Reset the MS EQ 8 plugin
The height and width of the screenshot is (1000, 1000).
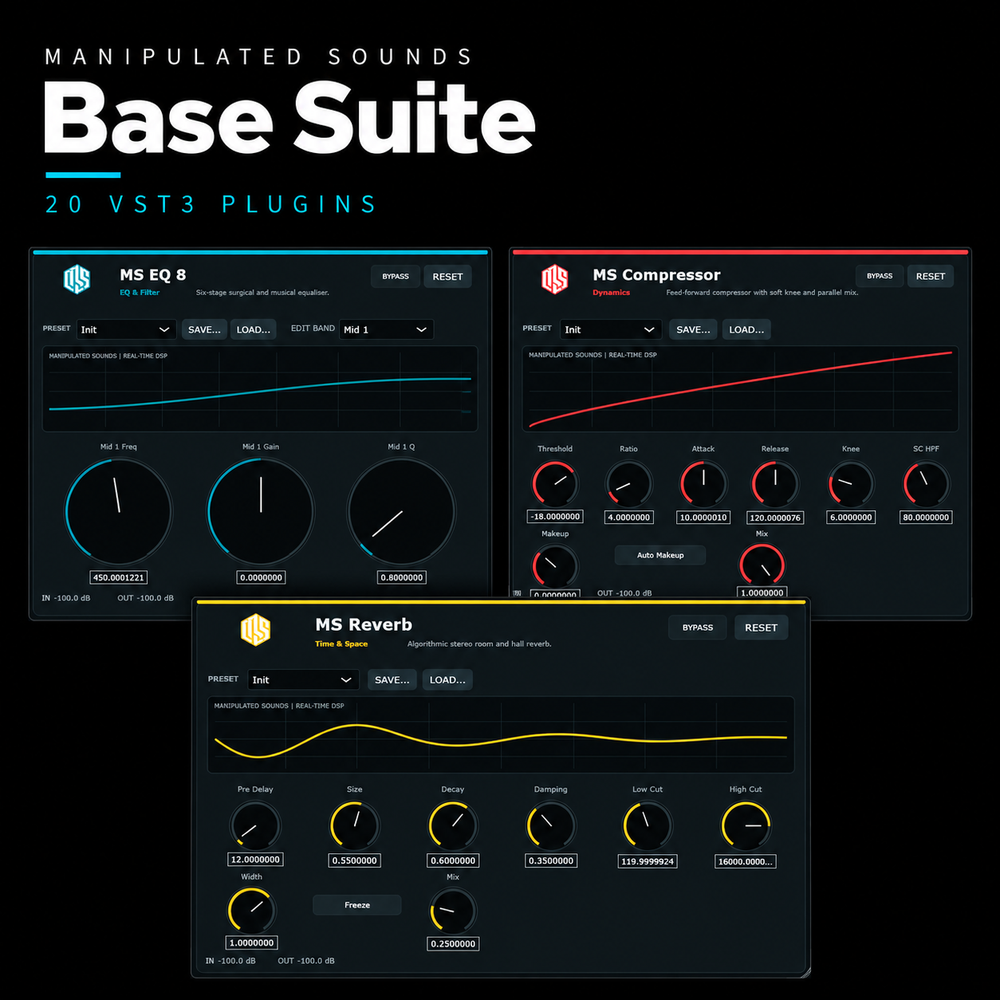click(447, 276)
